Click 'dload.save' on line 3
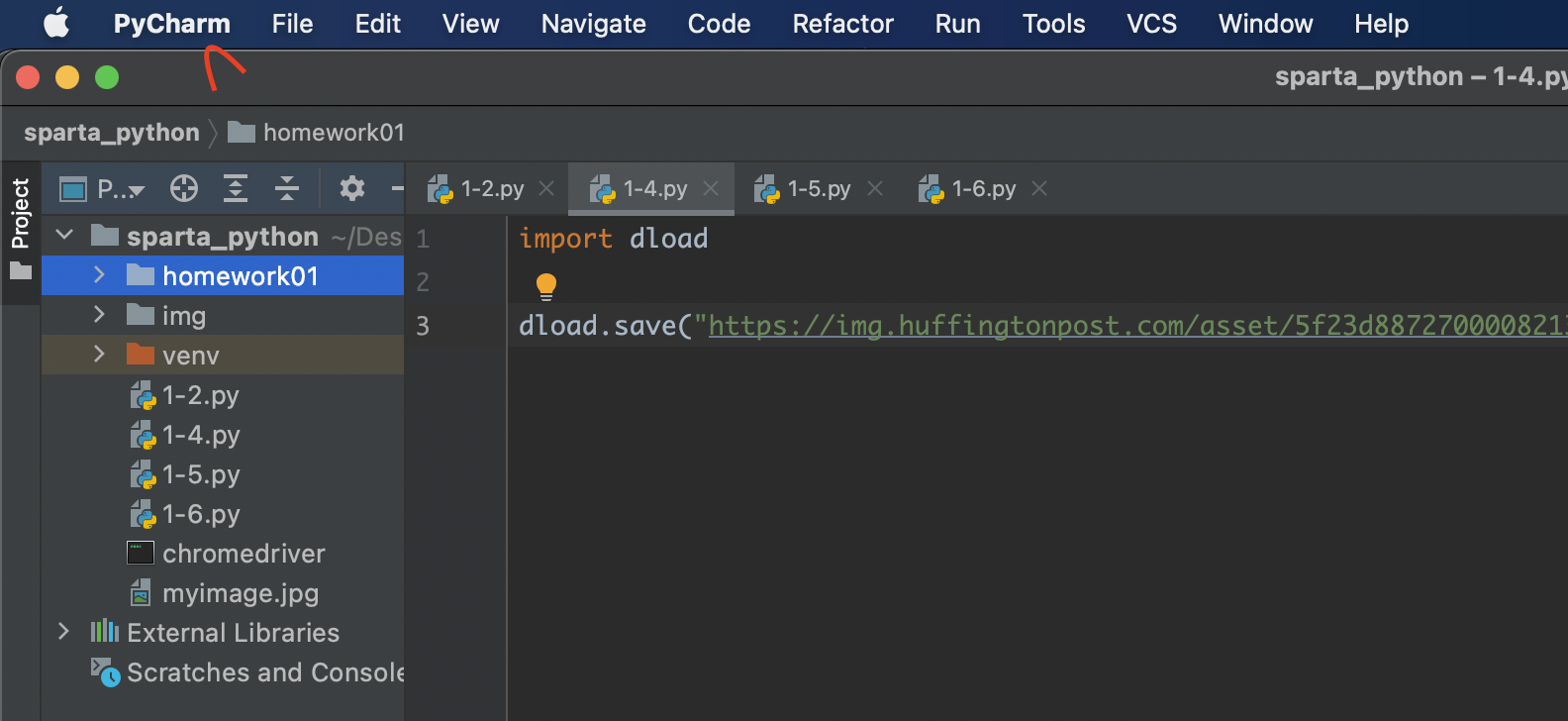Screen dimensions: 1568x721 pyautogui.click(x=597, y=326)
